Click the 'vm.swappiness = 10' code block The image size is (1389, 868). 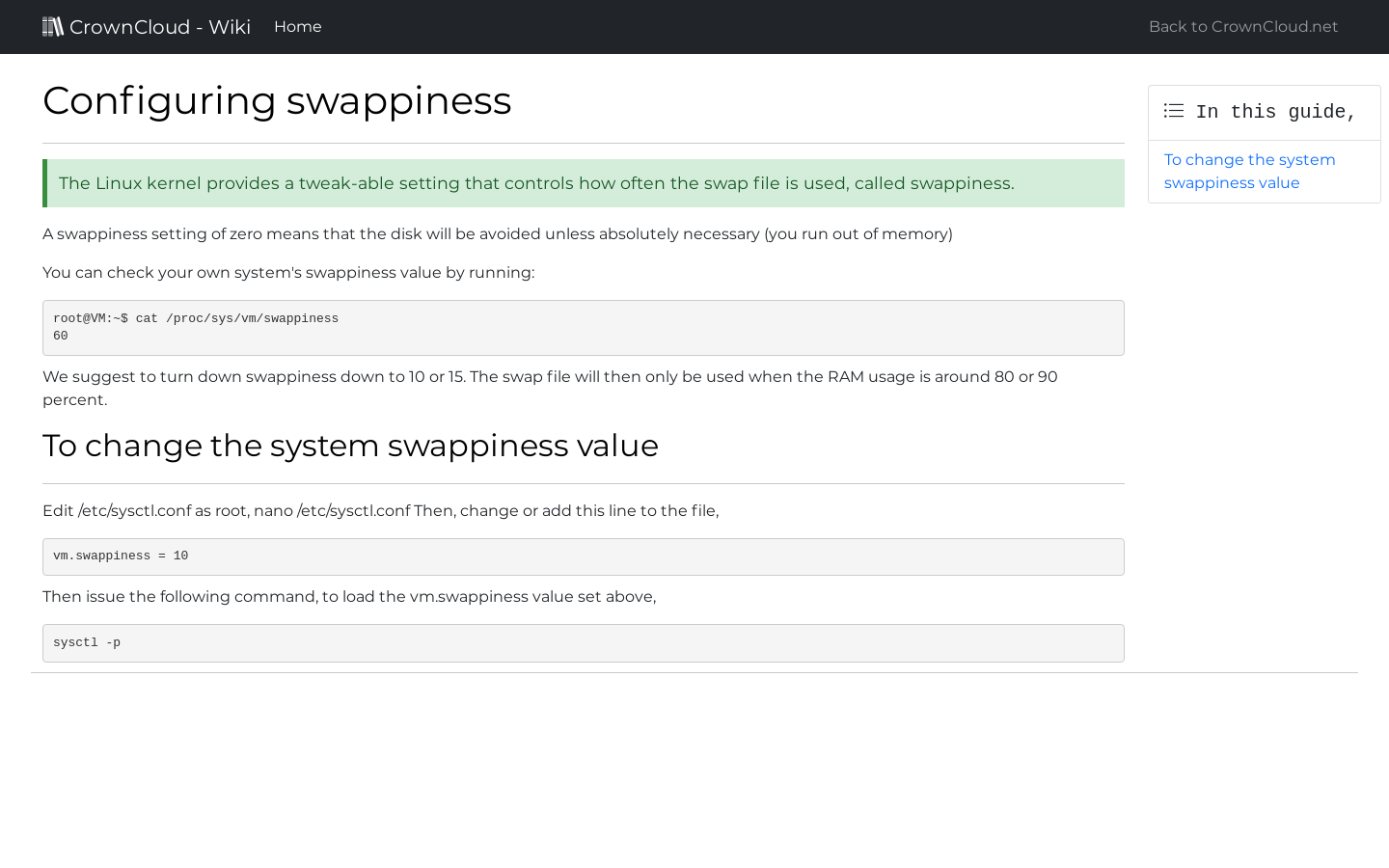pyautogui.click(x=584, y=556)
